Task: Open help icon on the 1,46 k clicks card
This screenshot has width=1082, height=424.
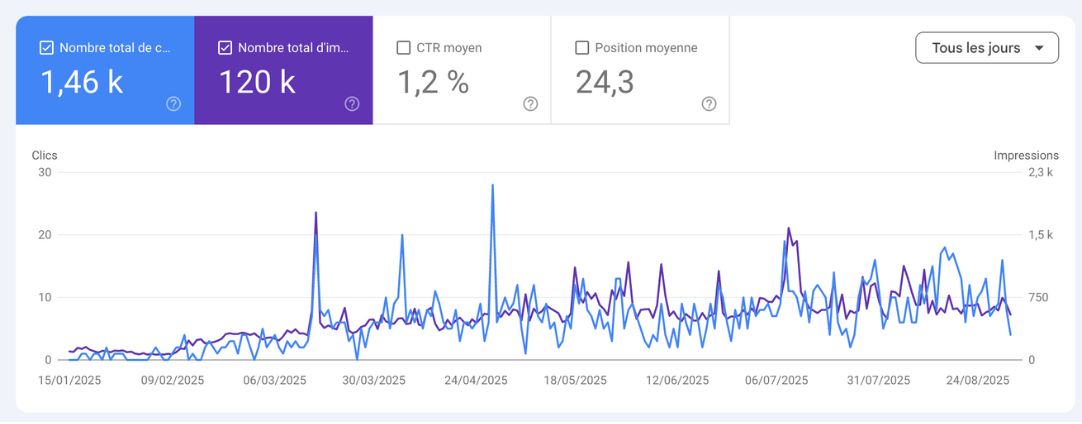Action: click(x=174, y=104)
